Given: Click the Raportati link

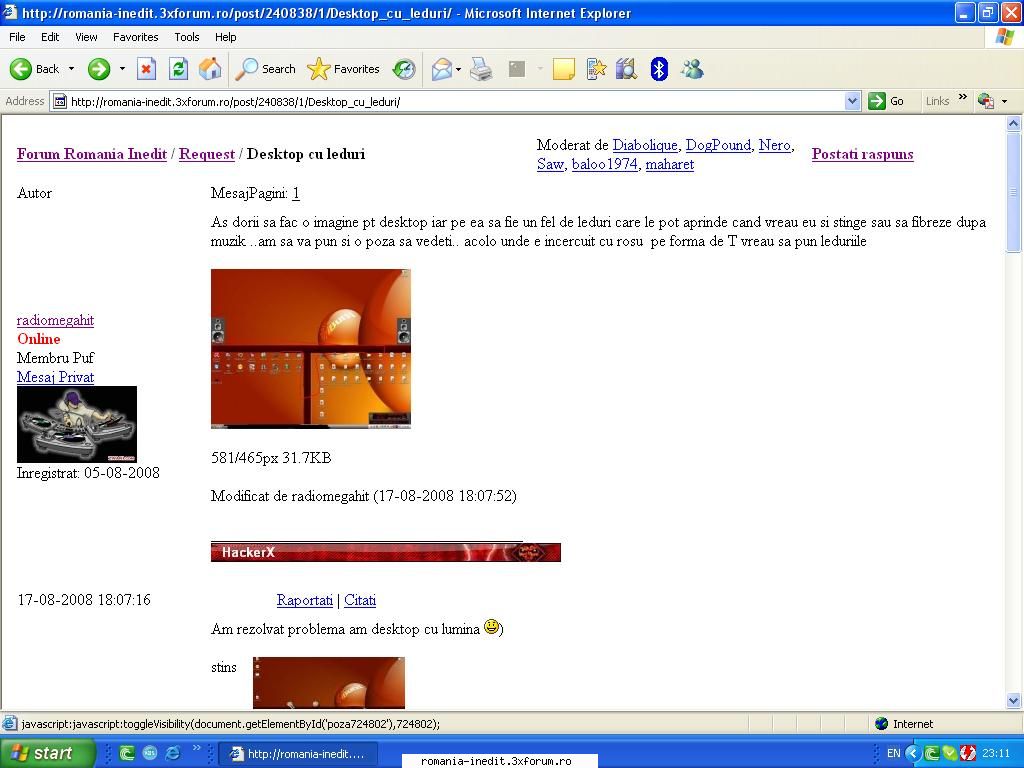Looking at the screenshot, I should click(305, 600).
